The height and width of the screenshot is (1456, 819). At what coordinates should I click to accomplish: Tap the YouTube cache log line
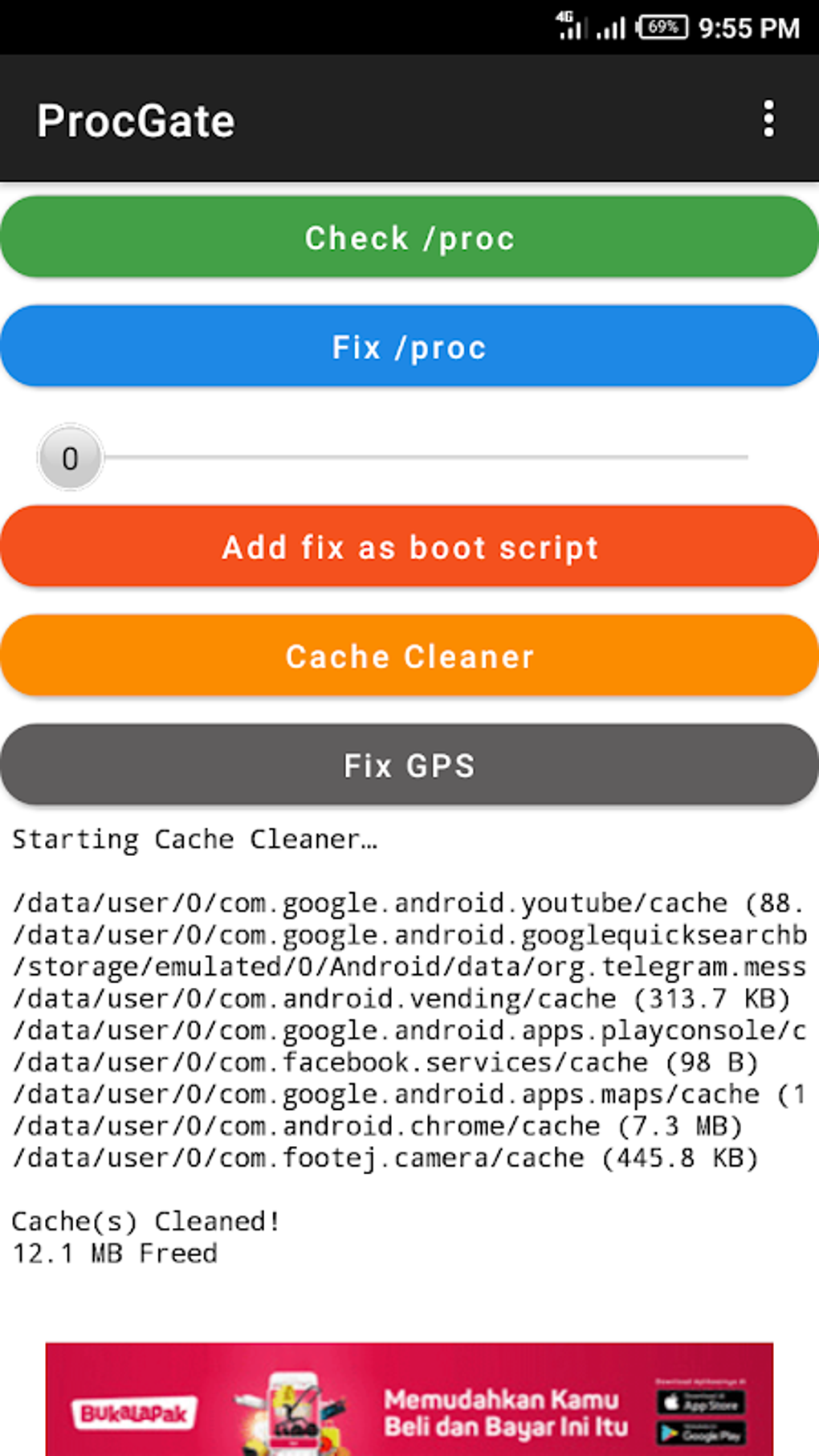408,903
